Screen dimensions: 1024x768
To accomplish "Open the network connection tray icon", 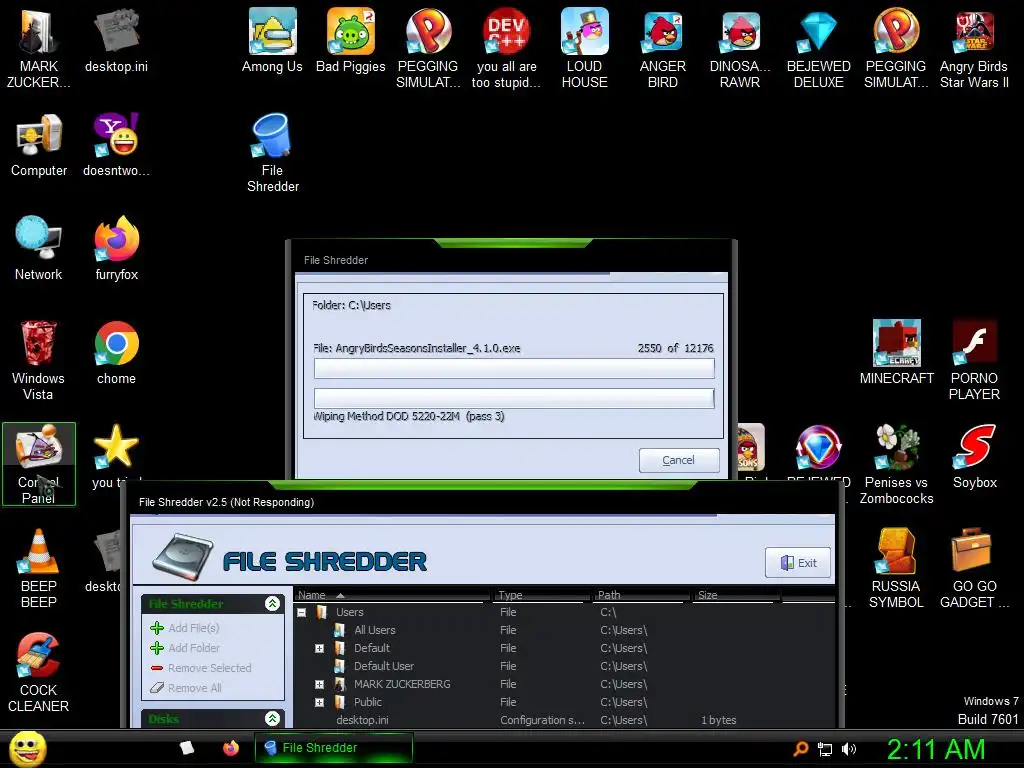I will pyautogui.click(x=825, y=749).
